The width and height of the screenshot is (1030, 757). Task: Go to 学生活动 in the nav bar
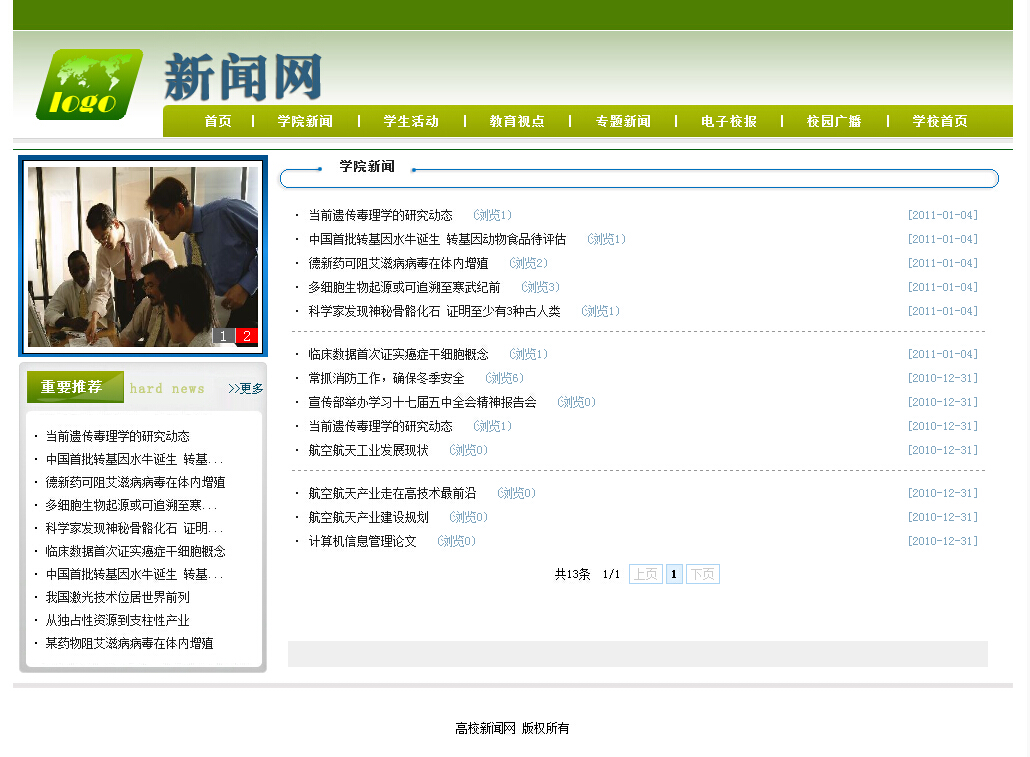coord(411,122)
